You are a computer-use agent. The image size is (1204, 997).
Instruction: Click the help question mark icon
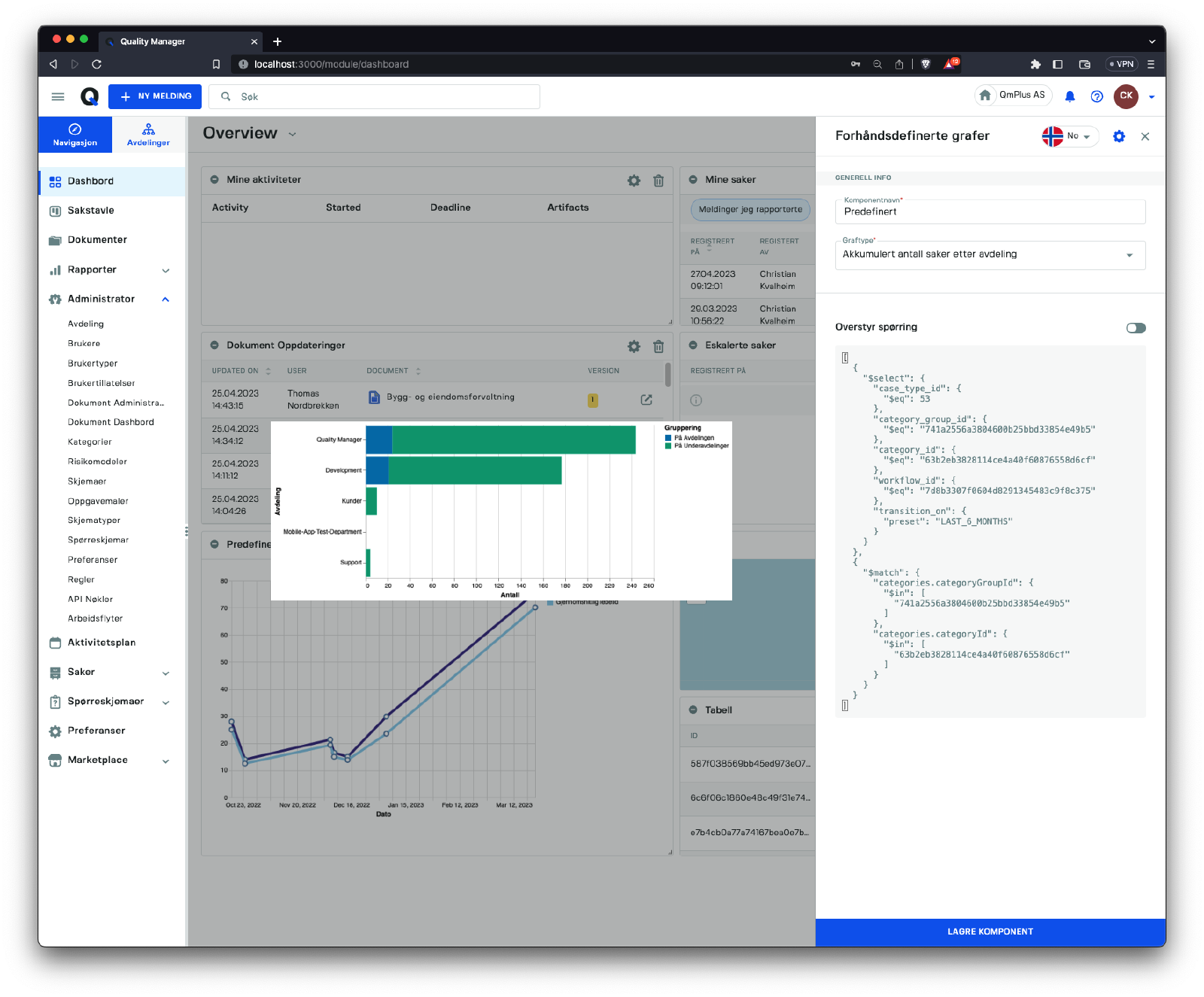(x=1096, y=96)
